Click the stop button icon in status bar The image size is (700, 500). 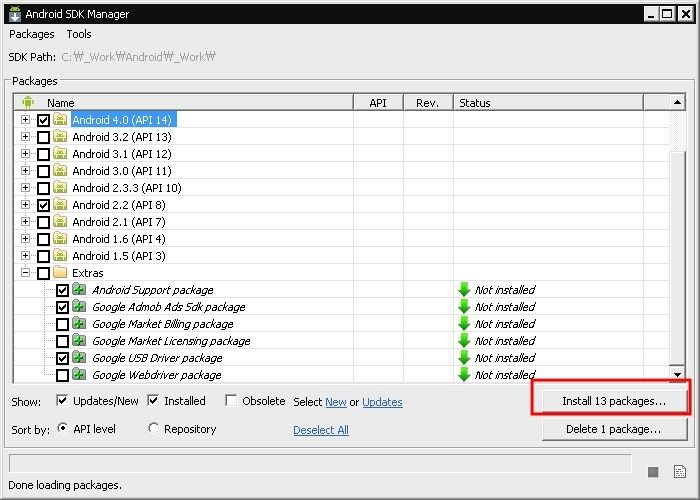[x=653, y=472]
